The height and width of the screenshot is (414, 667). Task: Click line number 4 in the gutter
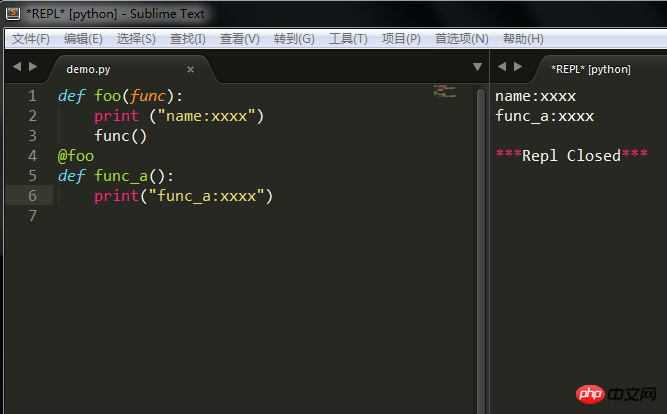pos(32,156)
